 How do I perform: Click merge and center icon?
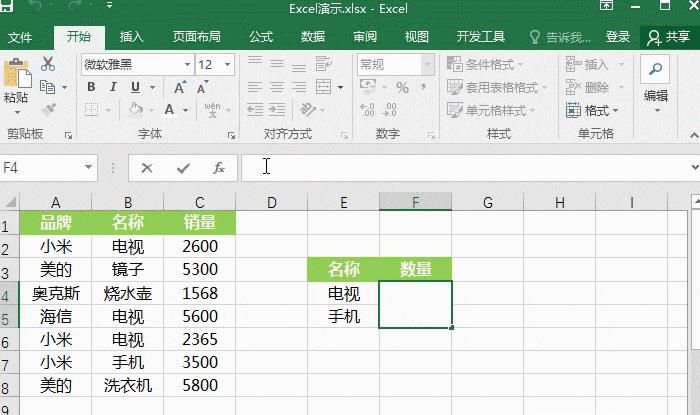coord(323,87)
